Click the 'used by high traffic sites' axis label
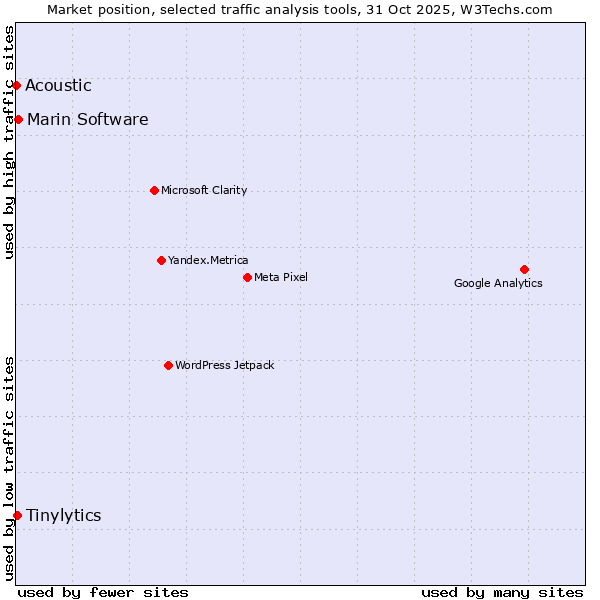The width and height of the screenshot is (600, 600). coord(9,142)
